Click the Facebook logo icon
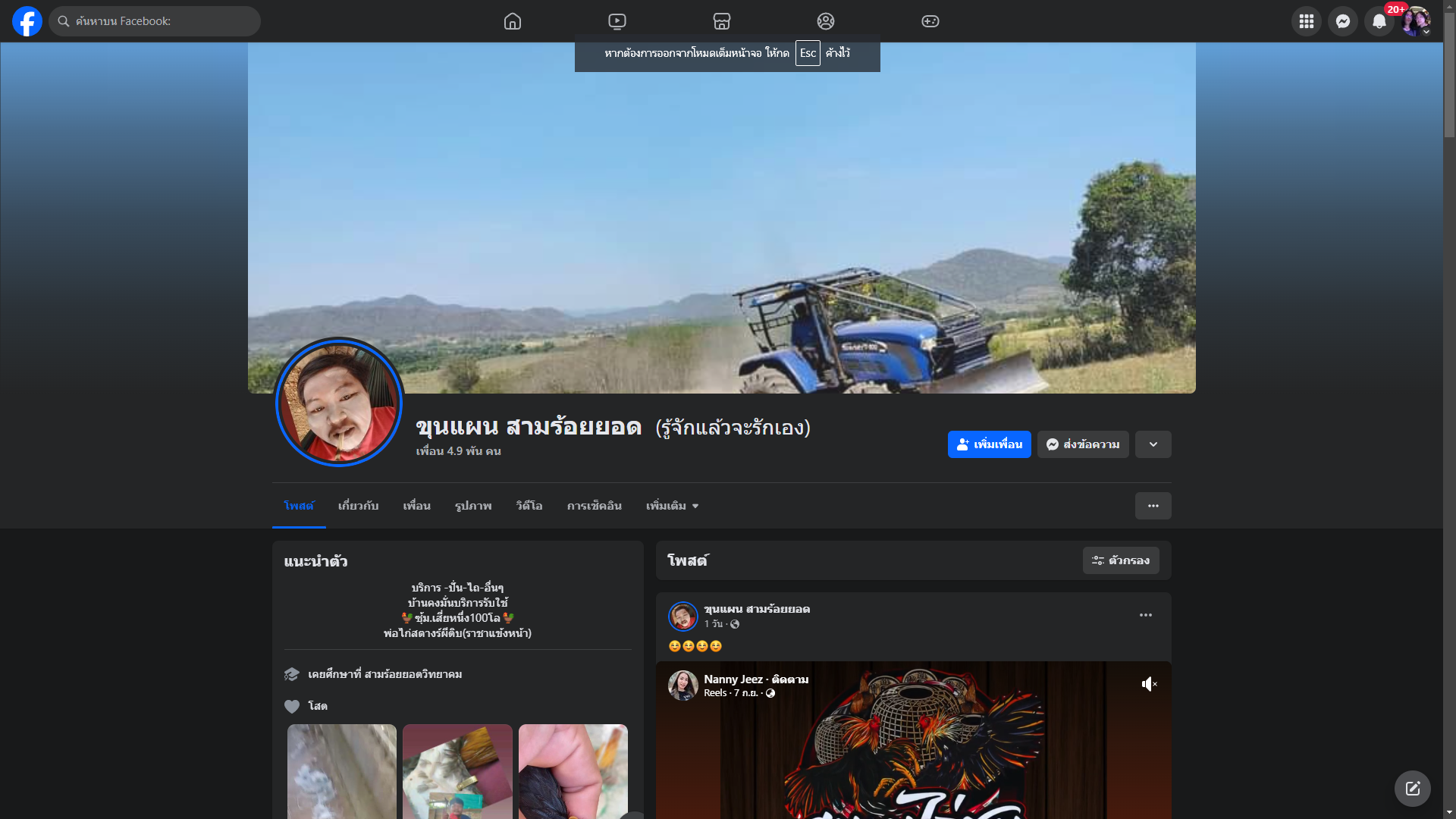Image resolution: width=1456 pixels, height=819 pixels. (27, 21)
